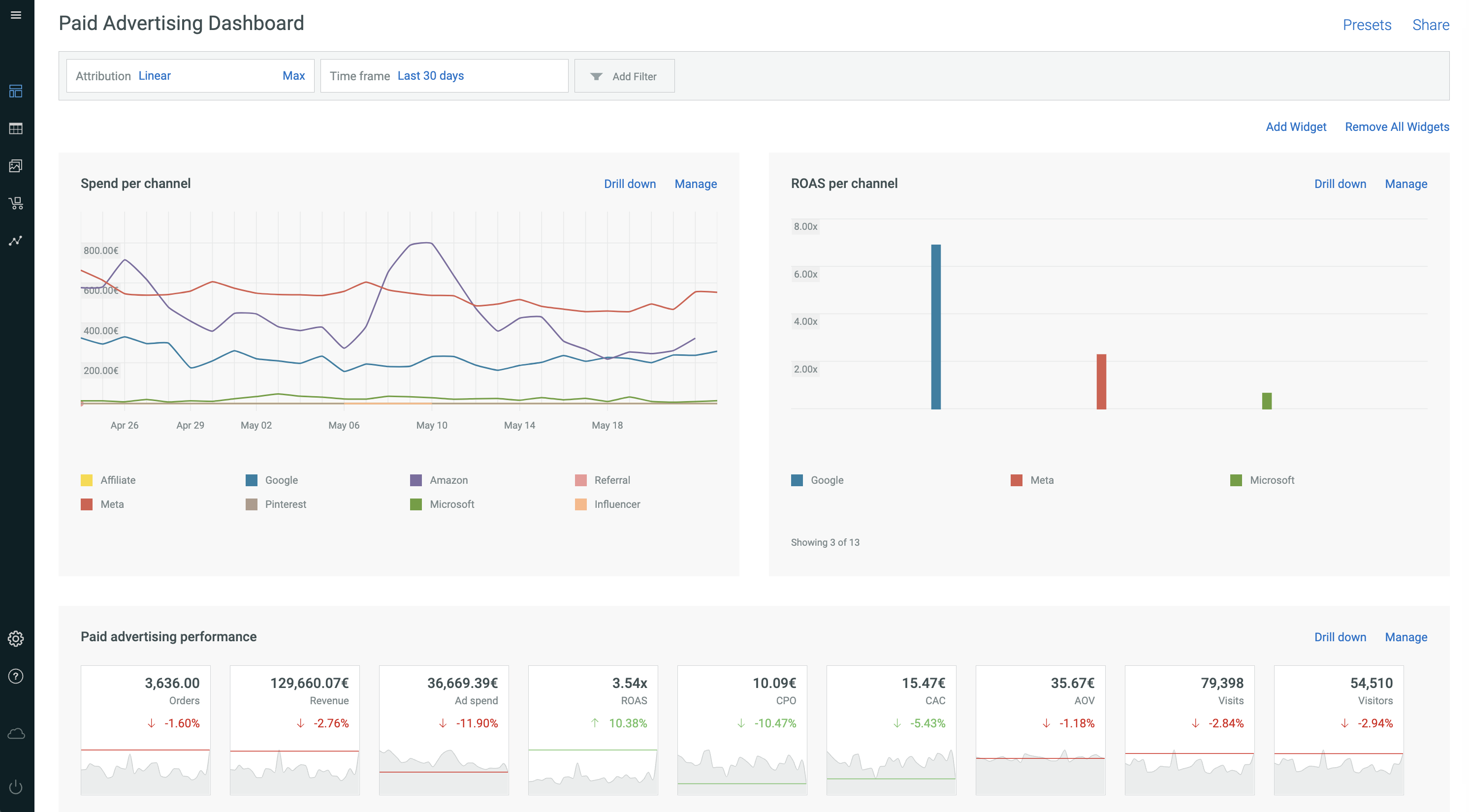Screen dimensions: 1469x812
Task: Manage the ROAS per channel widget
Action: pyautogui.click(x=1406, y=184)
